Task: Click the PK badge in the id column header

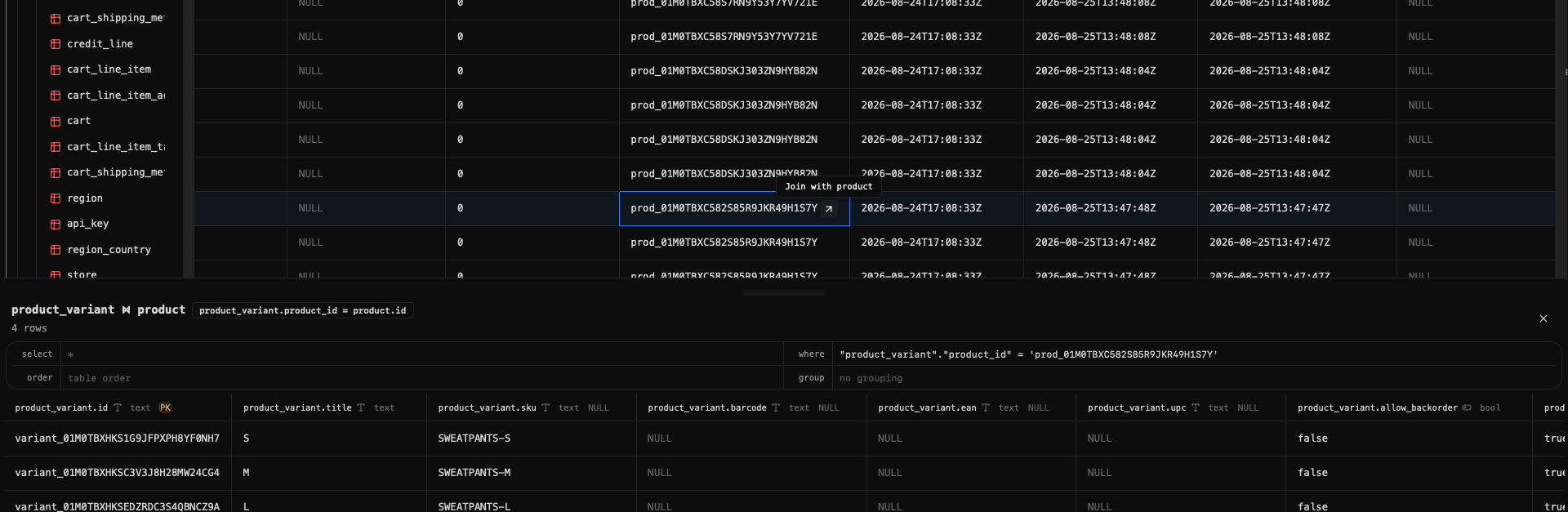Action: (x=165, y=407)
